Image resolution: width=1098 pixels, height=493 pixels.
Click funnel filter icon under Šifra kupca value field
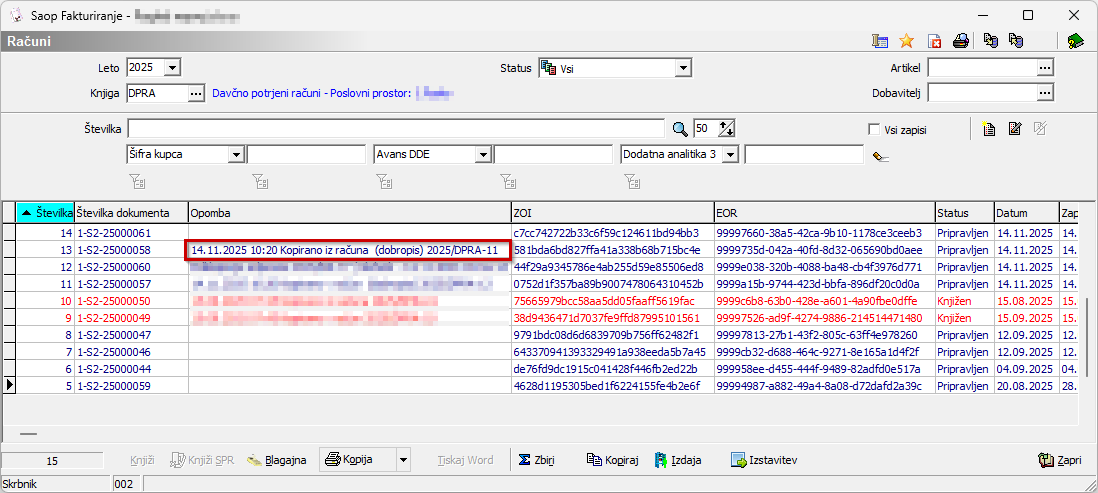[260, 182]
